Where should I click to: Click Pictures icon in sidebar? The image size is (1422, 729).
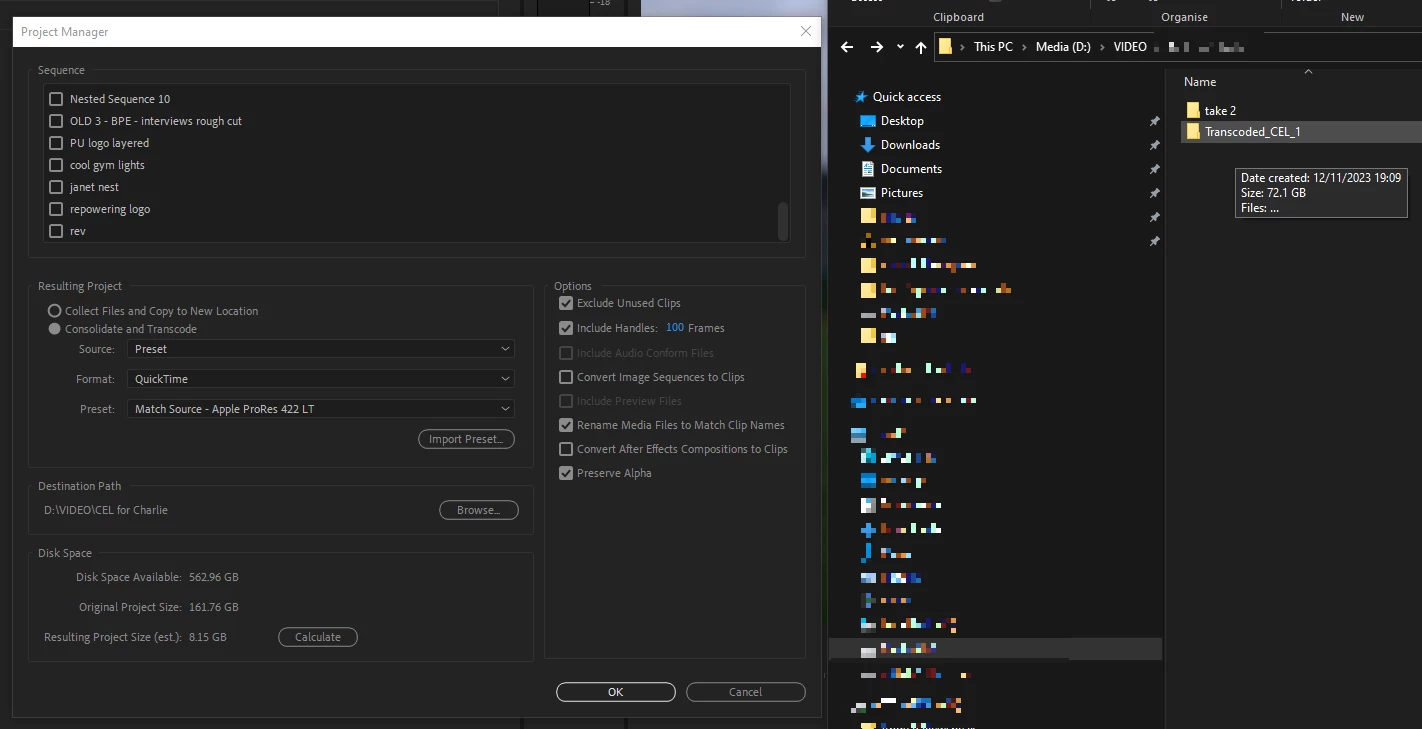click(868, 193)
